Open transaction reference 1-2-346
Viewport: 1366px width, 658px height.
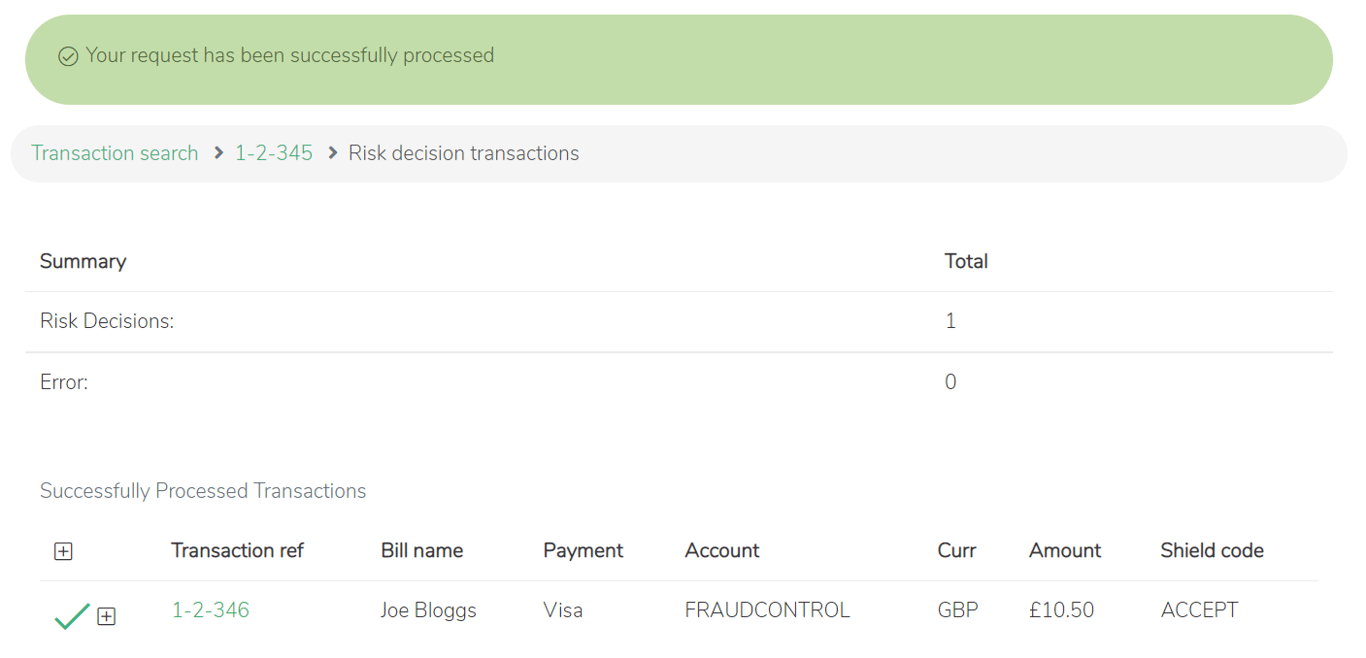(x=210, y=610)
